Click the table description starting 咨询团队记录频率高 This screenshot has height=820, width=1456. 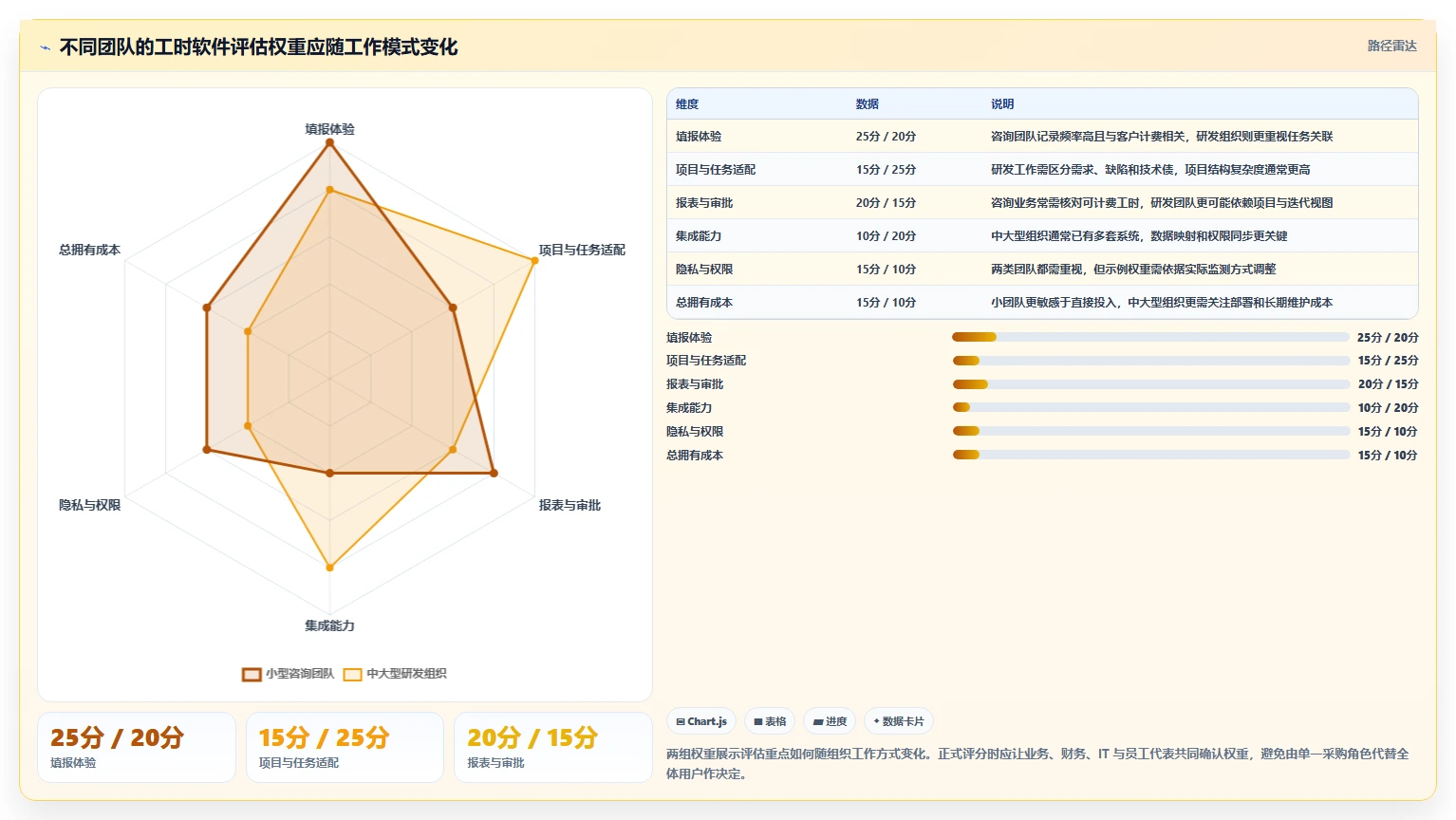pos(1162,137)
